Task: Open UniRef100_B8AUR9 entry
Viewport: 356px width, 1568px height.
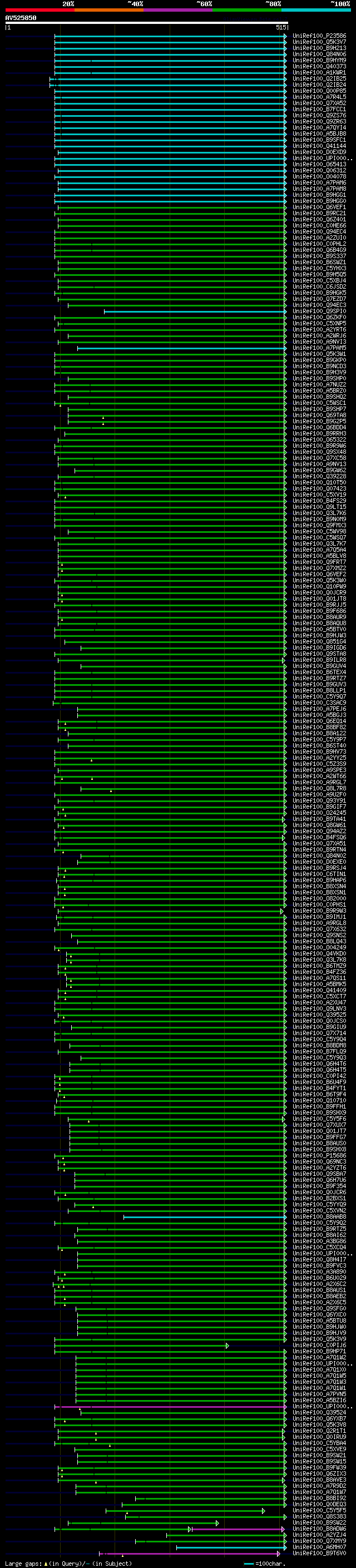Action: [x=319, y=617]
